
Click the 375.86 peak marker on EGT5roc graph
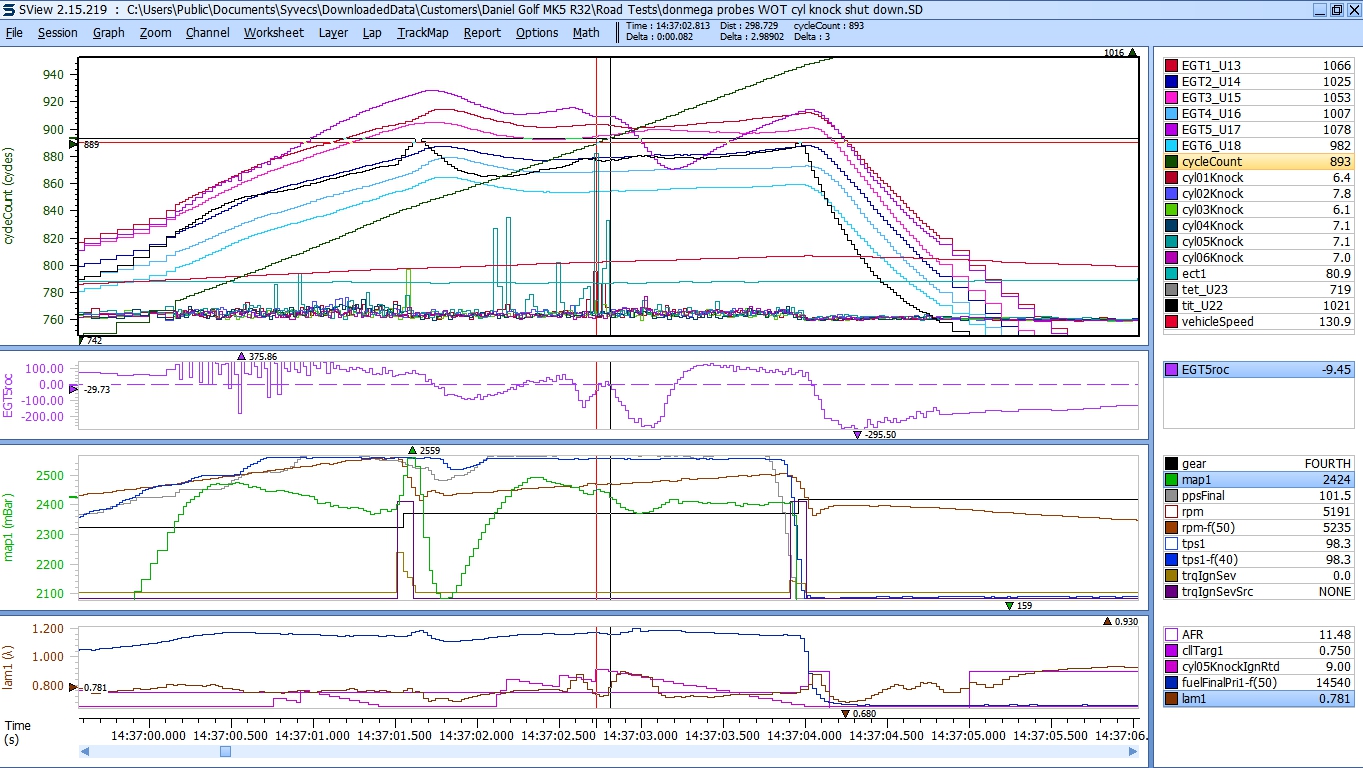(x=241, y=356)
